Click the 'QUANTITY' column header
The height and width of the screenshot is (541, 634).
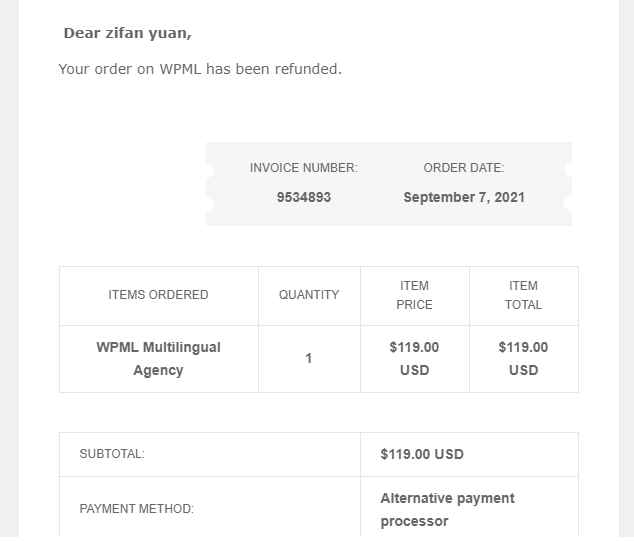point(309,295)
